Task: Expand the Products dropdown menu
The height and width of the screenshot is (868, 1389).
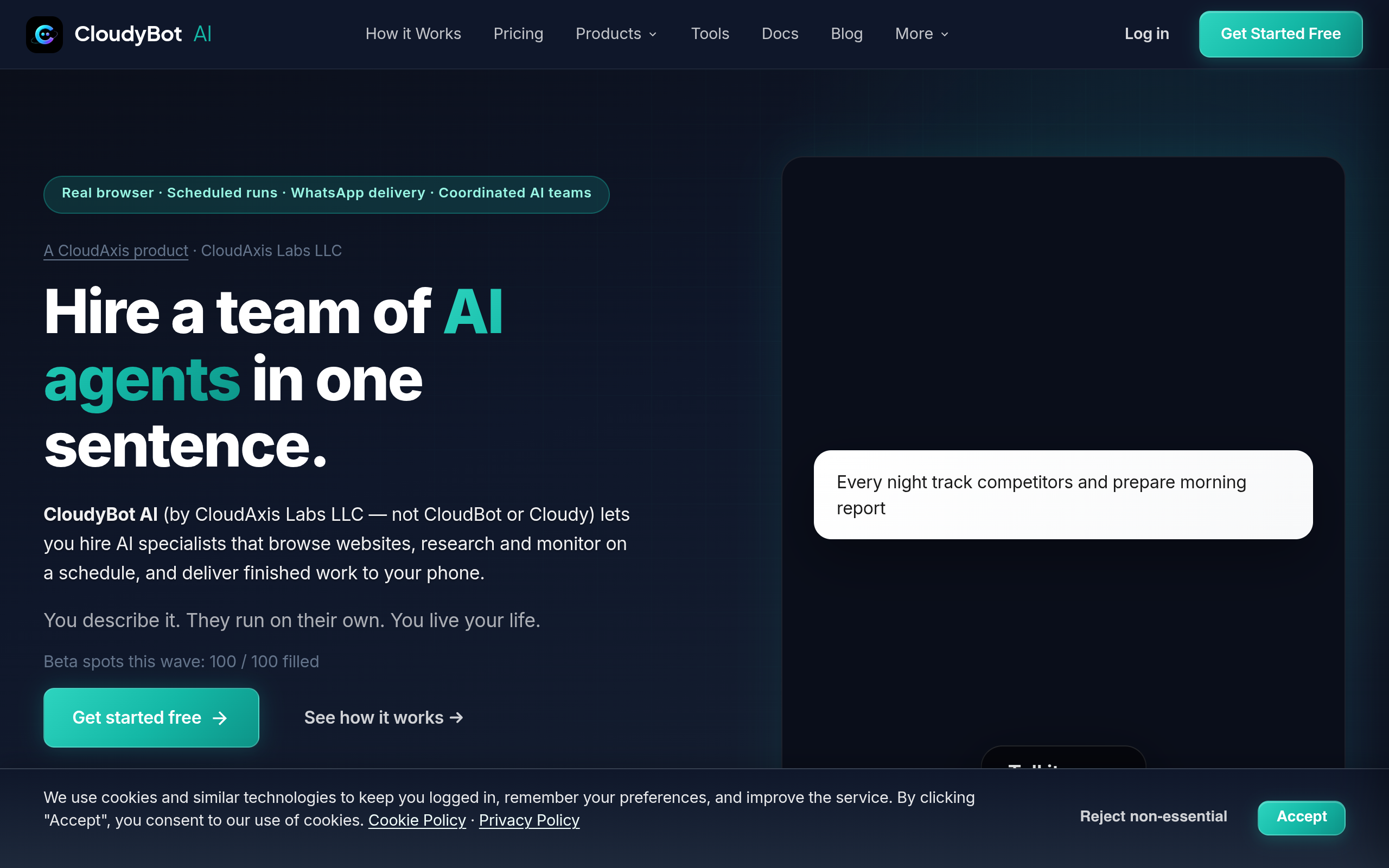Action: click(616, 34)
